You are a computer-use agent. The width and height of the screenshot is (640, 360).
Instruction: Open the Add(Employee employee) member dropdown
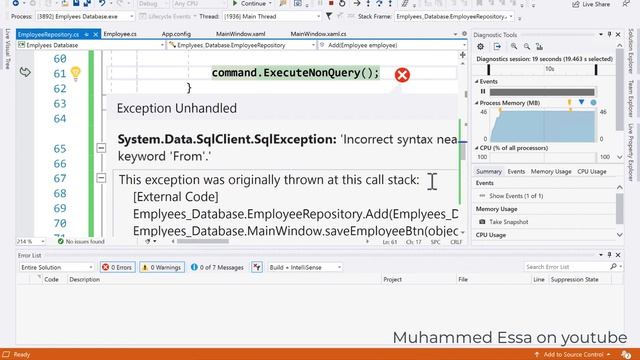click(x=392, y=45)
